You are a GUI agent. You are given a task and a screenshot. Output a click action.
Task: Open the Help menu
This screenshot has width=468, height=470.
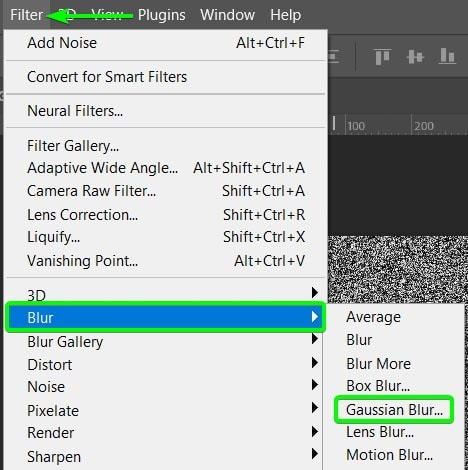click(x=286, y=15)
